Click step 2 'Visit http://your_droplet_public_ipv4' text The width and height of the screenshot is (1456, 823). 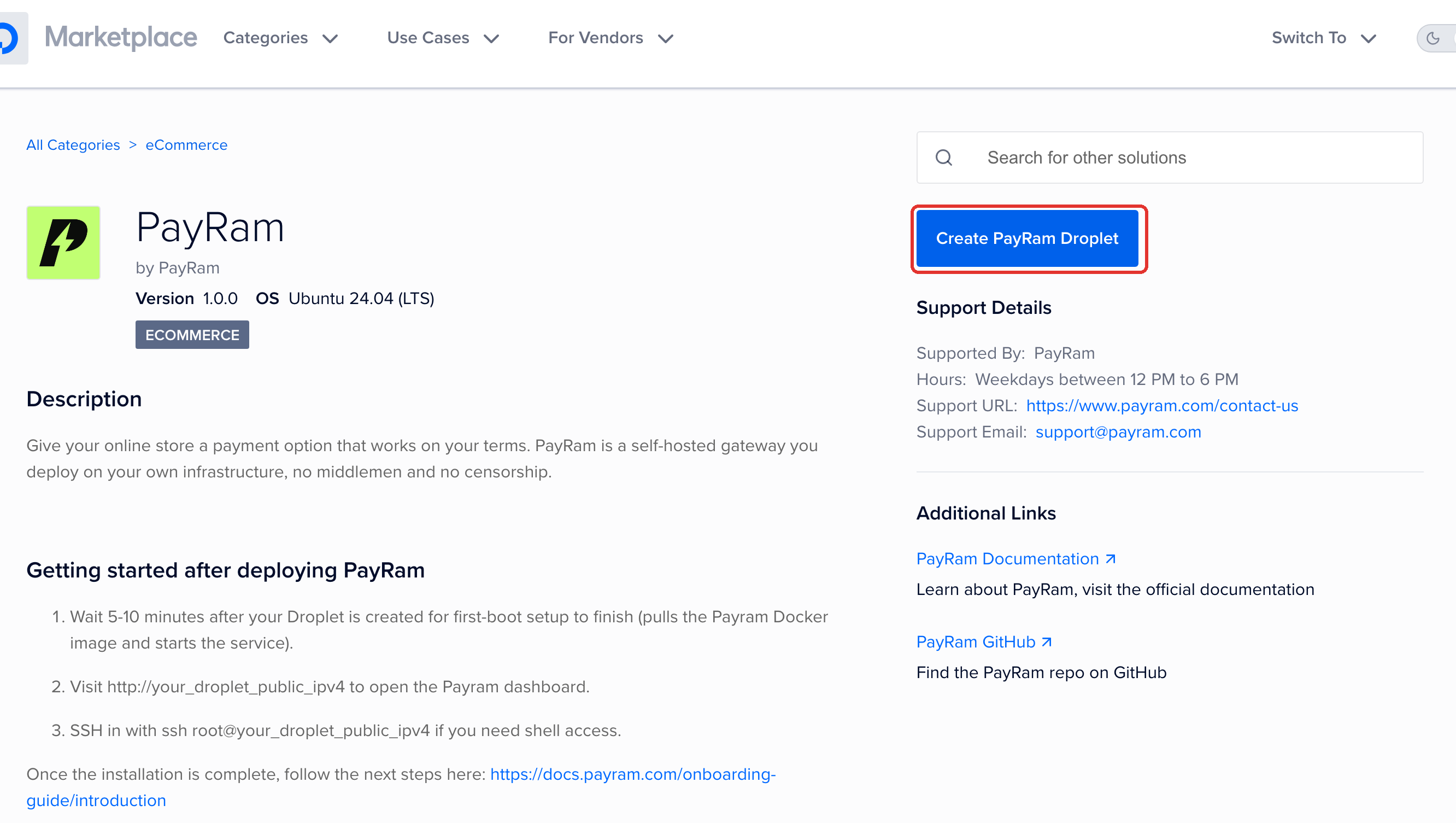click(330, 687)
